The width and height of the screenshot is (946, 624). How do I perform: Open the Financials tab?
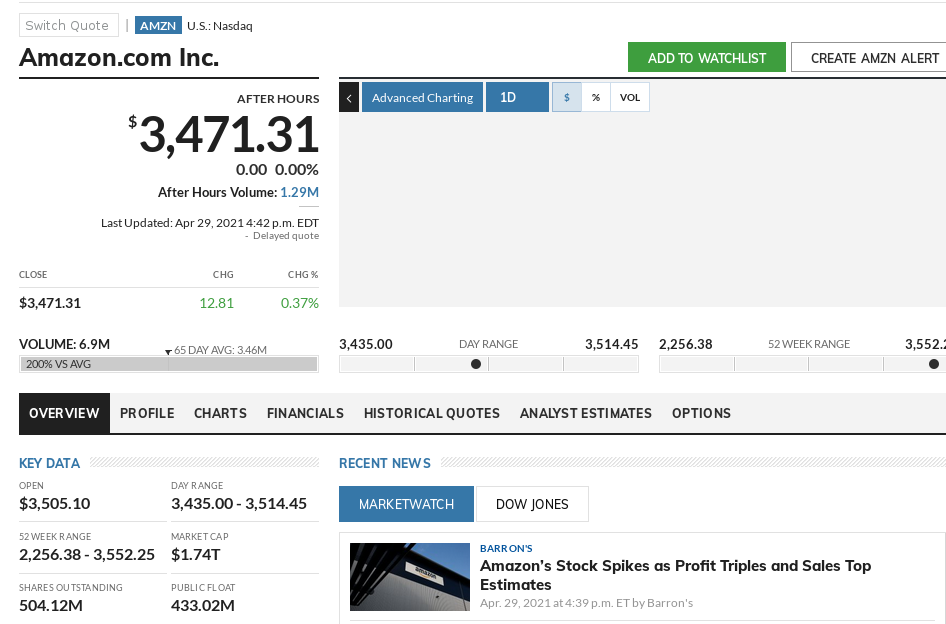pyautogui.click(x=305, y=413)
